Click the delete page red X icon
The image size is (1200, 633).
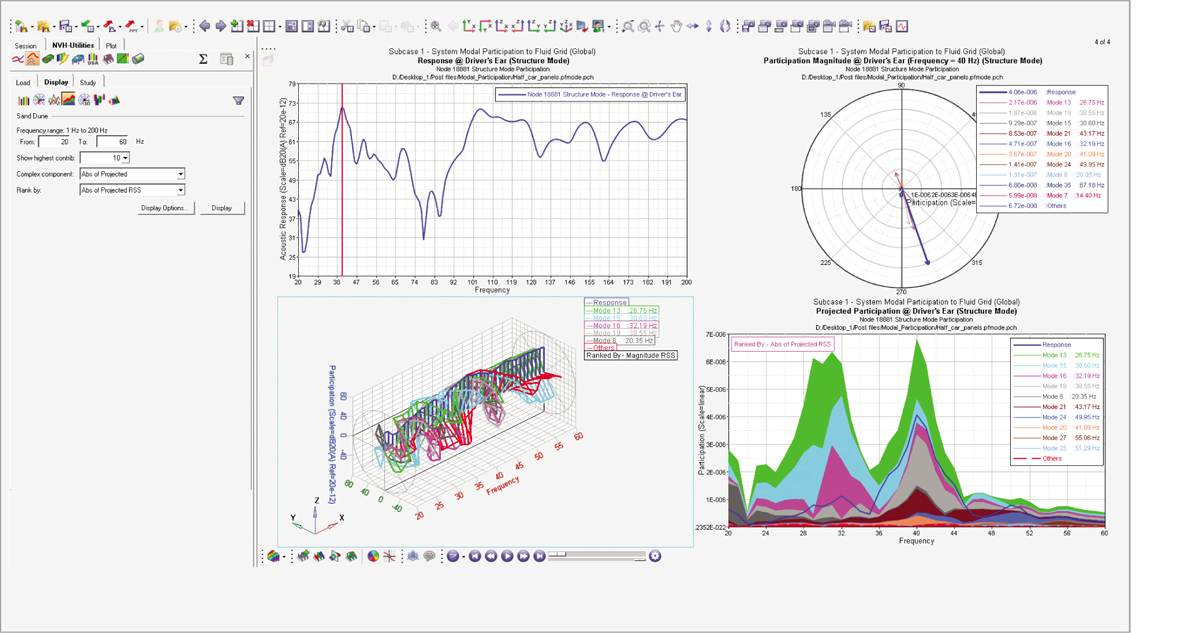coord(253,26)
